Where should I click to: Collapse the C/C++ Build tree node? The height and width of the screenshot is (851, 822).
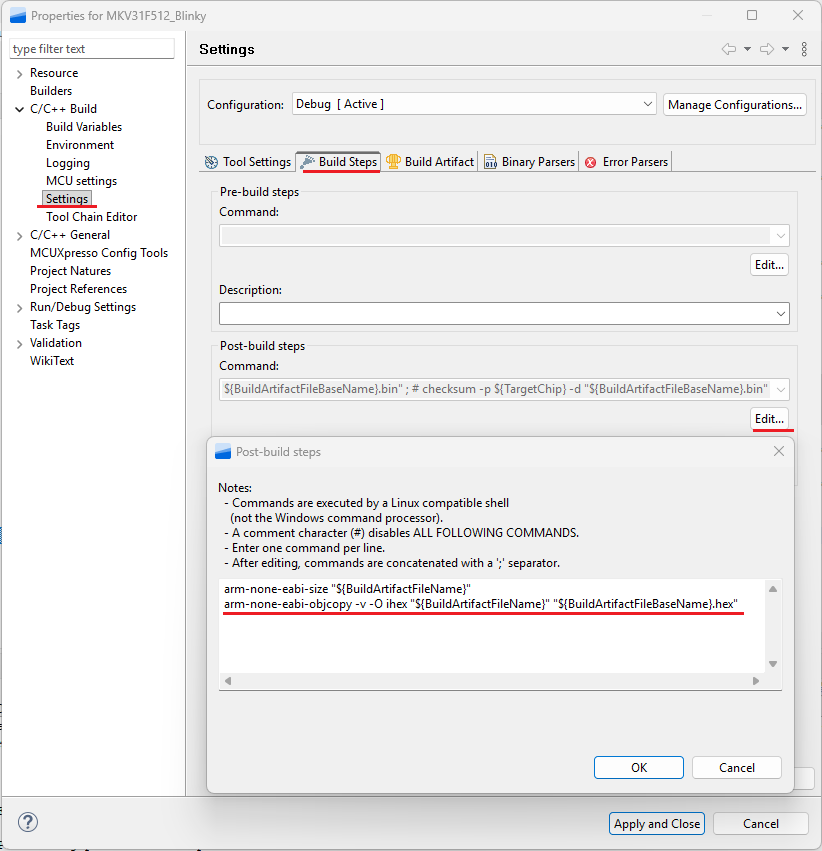(20, 109)
